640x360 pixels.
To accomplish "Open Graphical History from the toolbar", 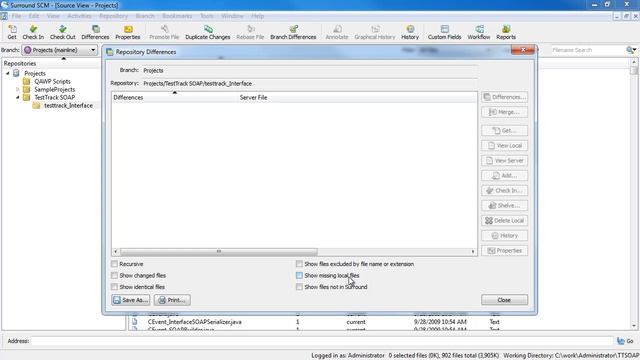I will 375,32.
